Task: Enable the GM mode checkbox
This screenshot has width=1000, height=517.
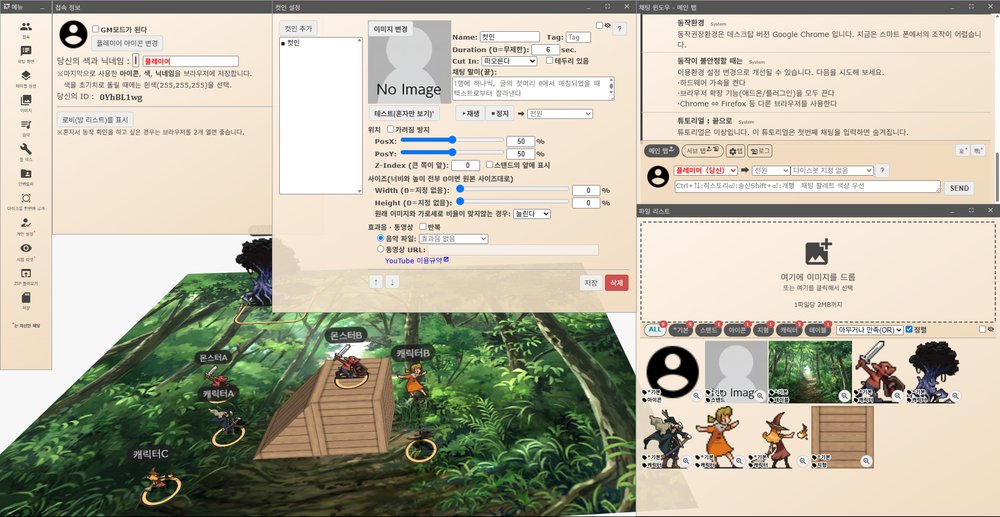Action: pos(96,29)
